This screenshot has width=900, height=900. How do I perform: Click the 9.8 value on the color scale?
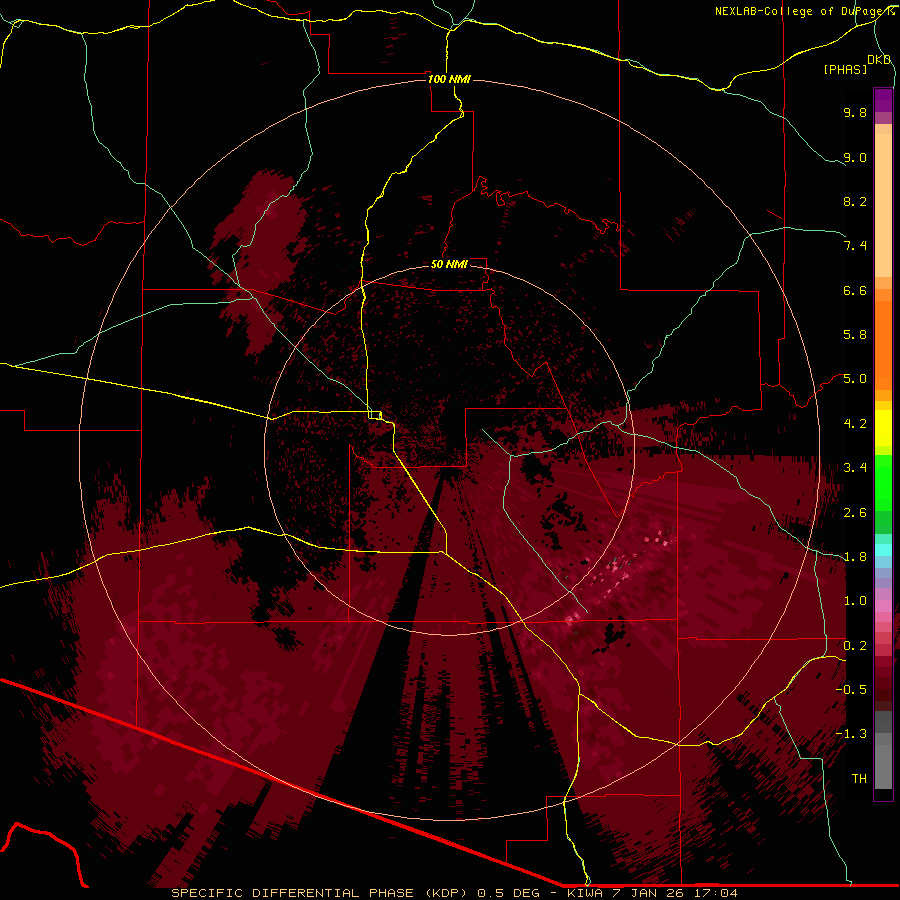pos(855,112)
